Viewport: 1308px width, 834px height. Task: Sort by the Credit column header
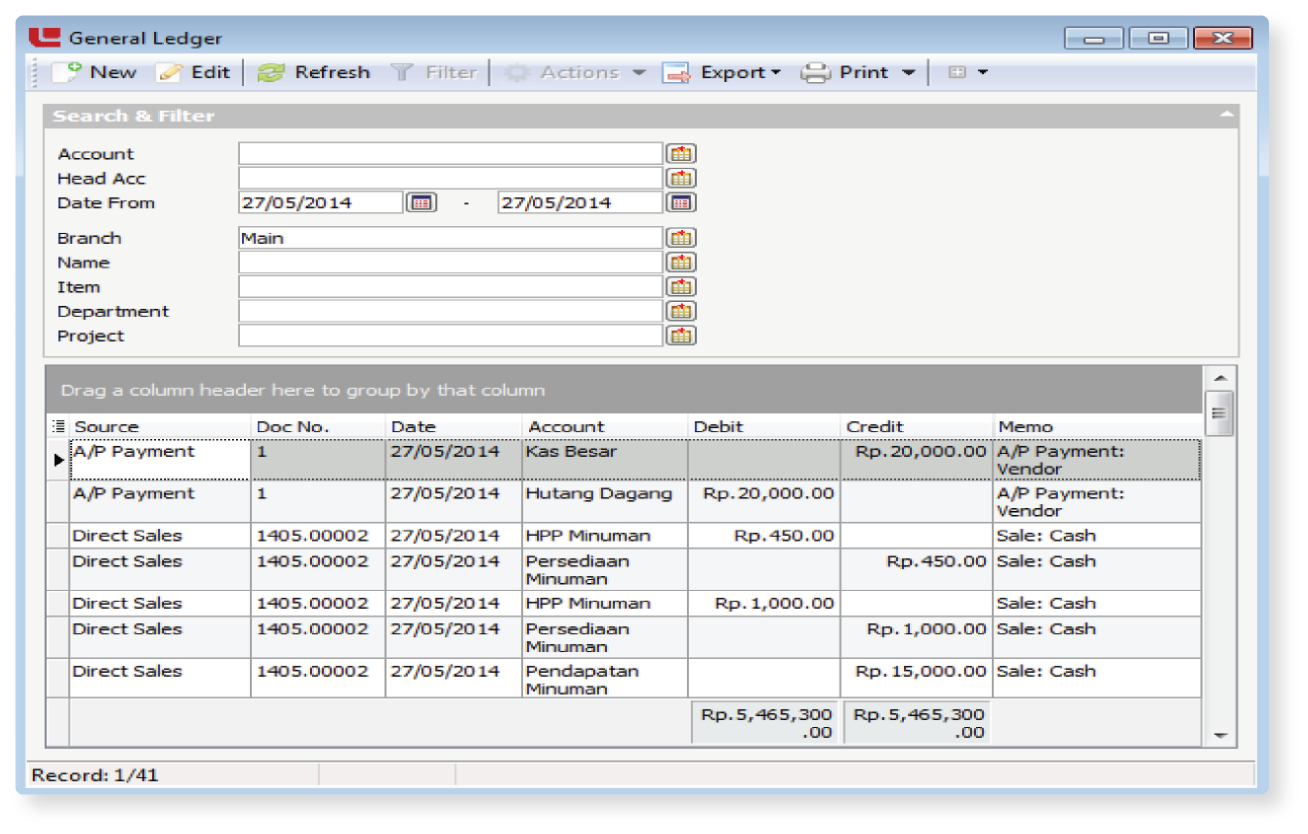click(x=917, y=426)
